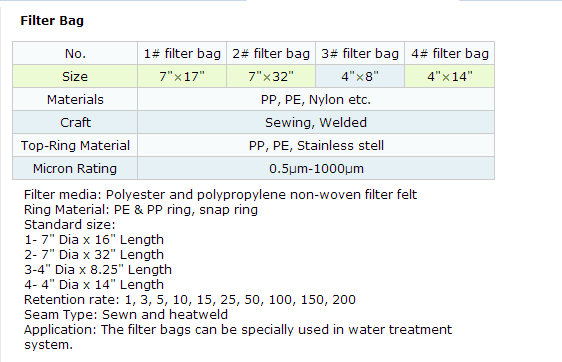Select the 2# filter bag header cell

click(x=271, y=53)
